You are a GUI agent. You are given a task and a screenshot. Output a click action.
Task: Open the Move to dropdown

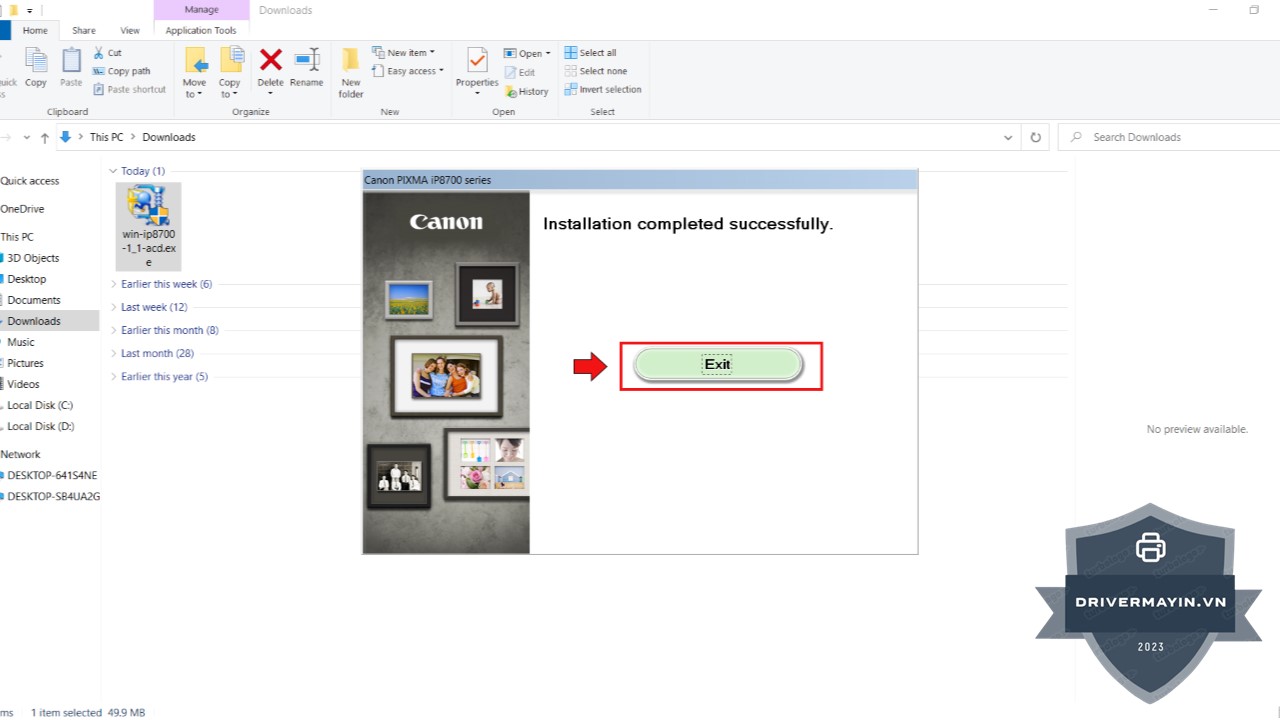coord(194,73)
